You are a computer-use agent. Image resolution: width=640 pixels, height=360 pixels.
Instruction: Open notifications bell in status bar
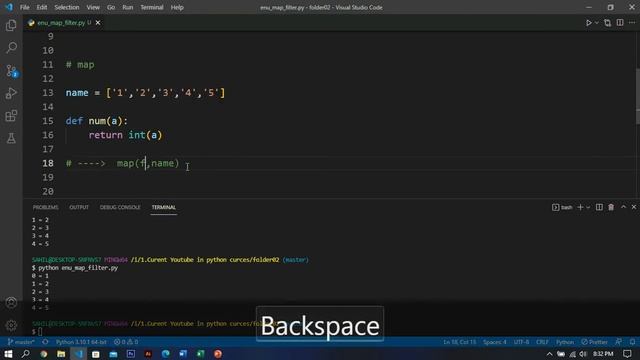[632, 342]
